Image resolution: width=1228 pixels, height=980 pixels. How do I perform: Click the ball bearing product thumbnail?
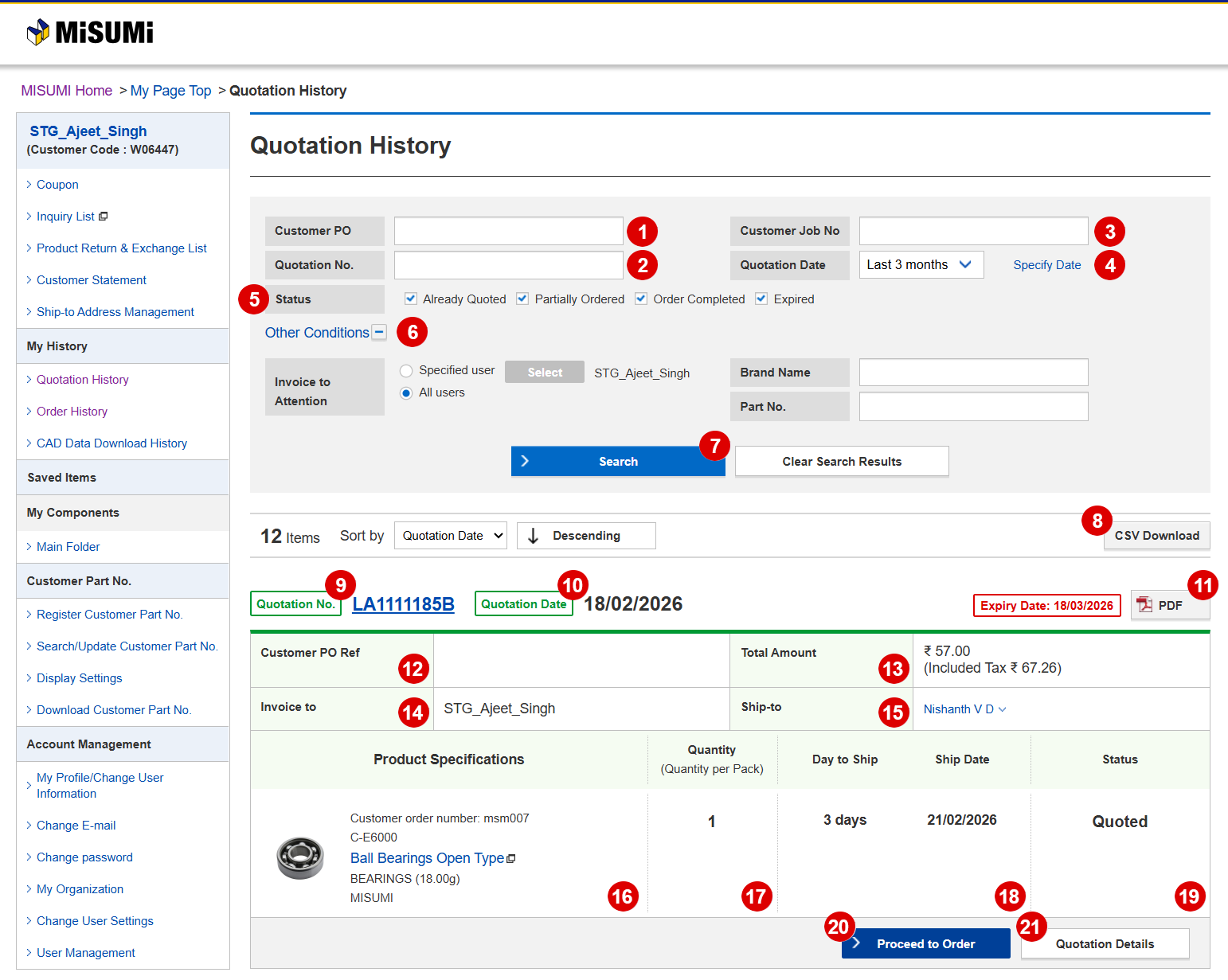coord(300,857)
